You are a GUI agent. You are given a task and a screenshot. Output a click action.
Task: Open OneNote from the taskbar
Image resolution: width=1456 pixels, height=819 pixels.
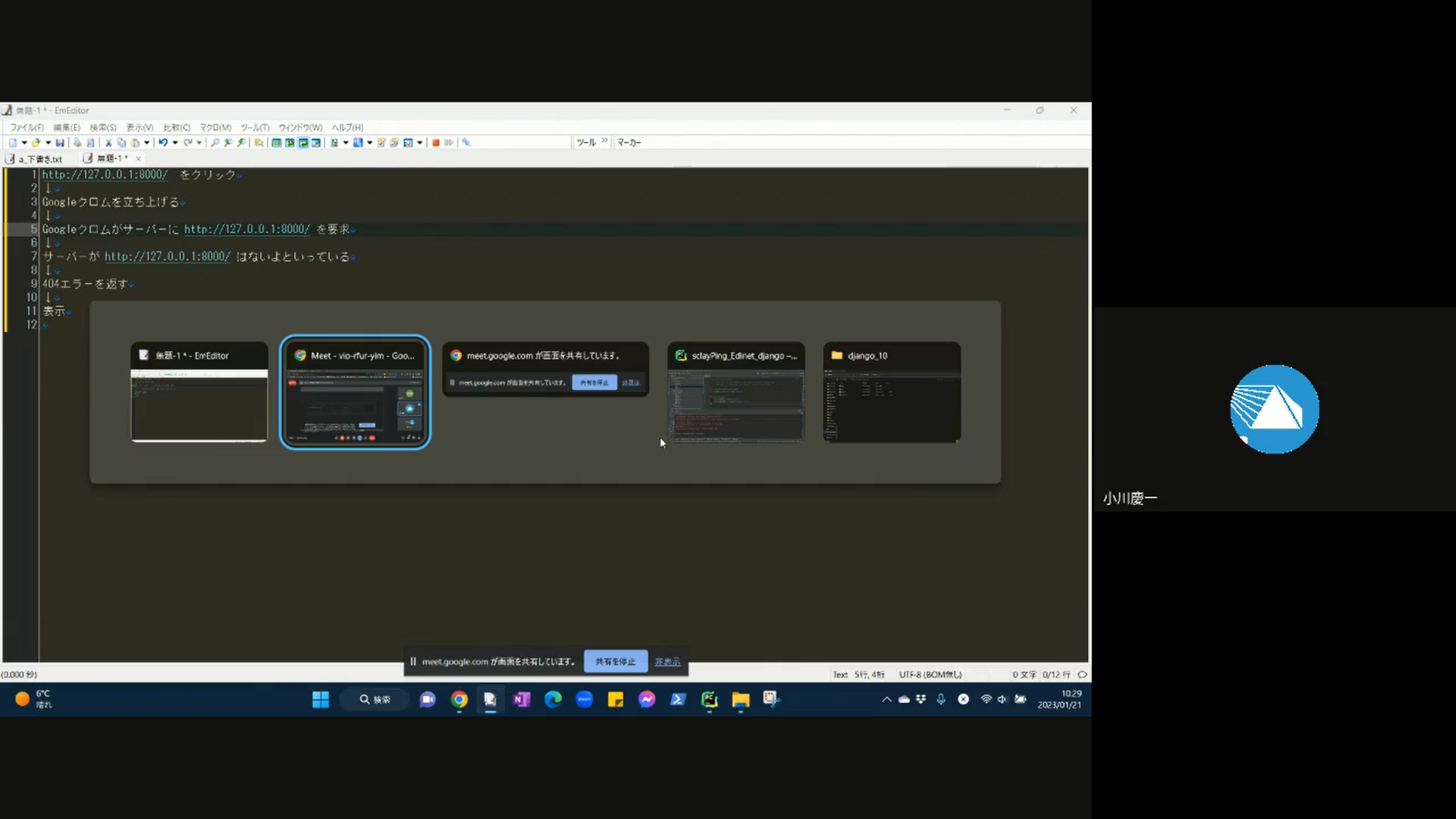522,700
